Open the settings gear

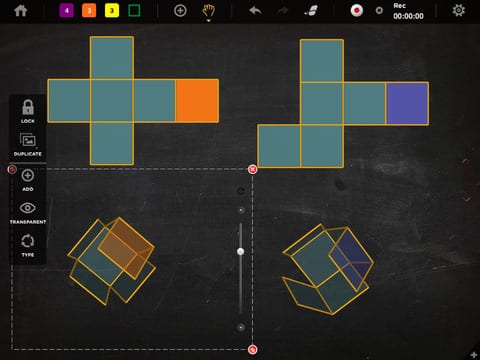459,10
